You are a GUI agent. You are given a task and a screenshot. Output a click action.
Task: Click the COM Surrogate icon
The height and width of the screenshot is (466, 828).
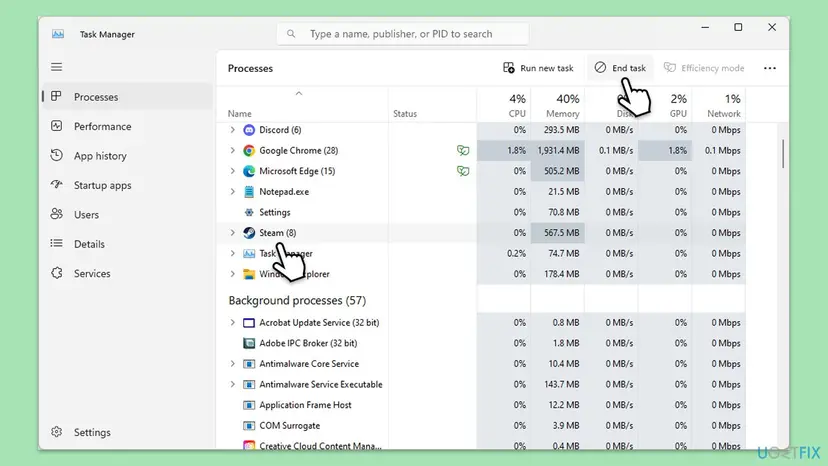click(249, 426)
